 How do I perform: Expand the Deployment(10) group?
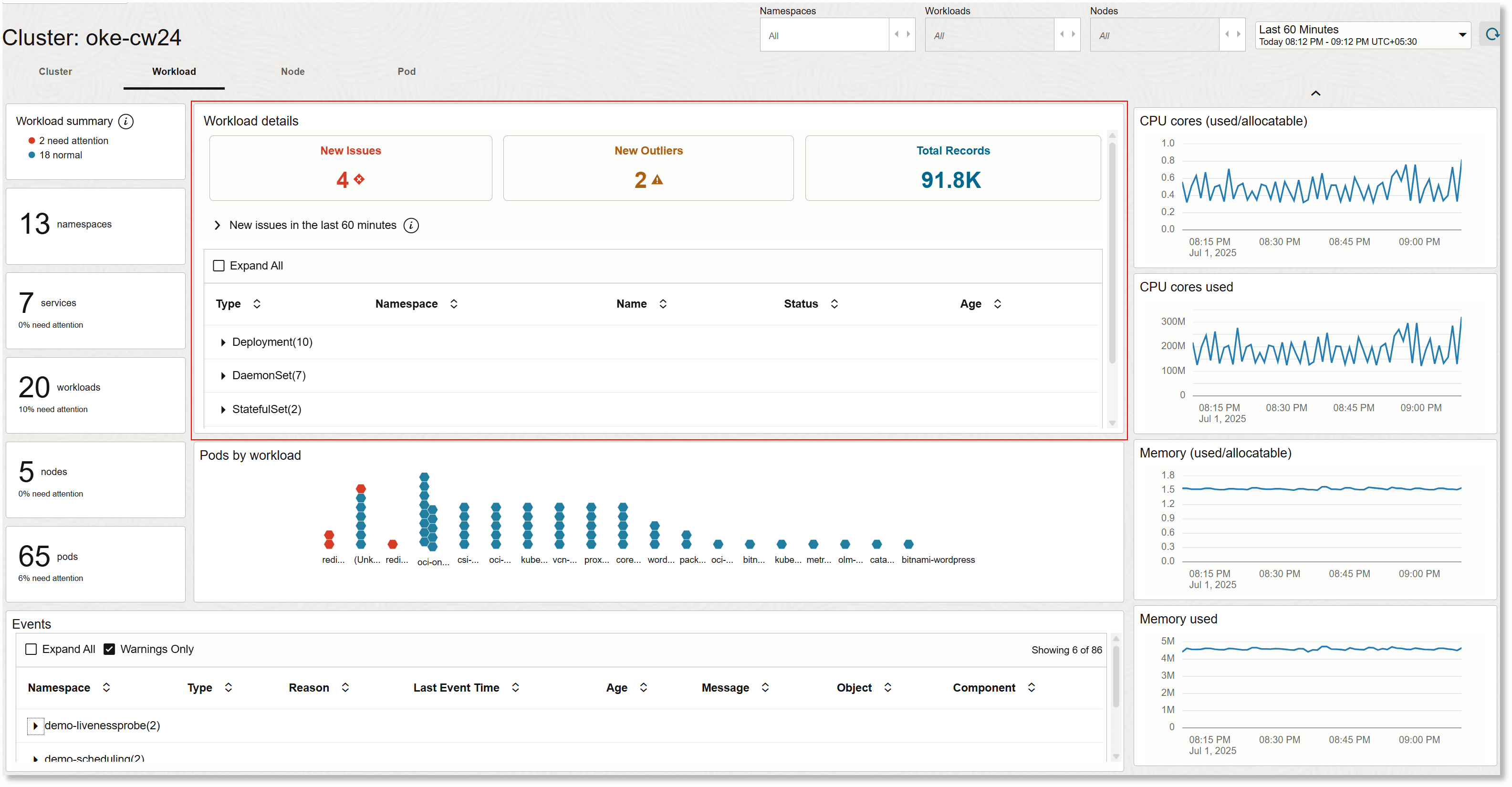223,342
